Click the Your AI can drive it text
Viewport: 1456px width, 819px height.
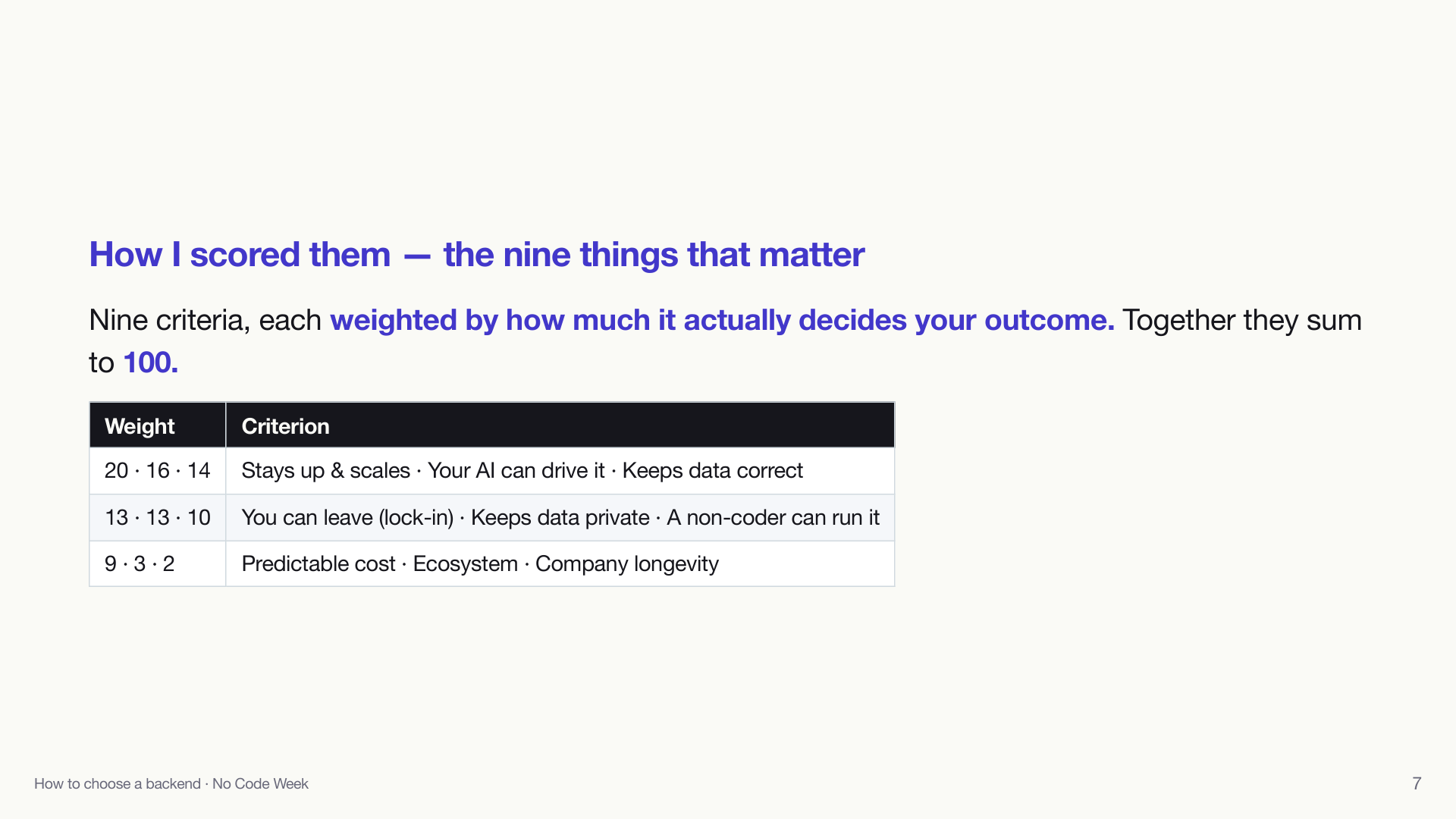(516, 471)
